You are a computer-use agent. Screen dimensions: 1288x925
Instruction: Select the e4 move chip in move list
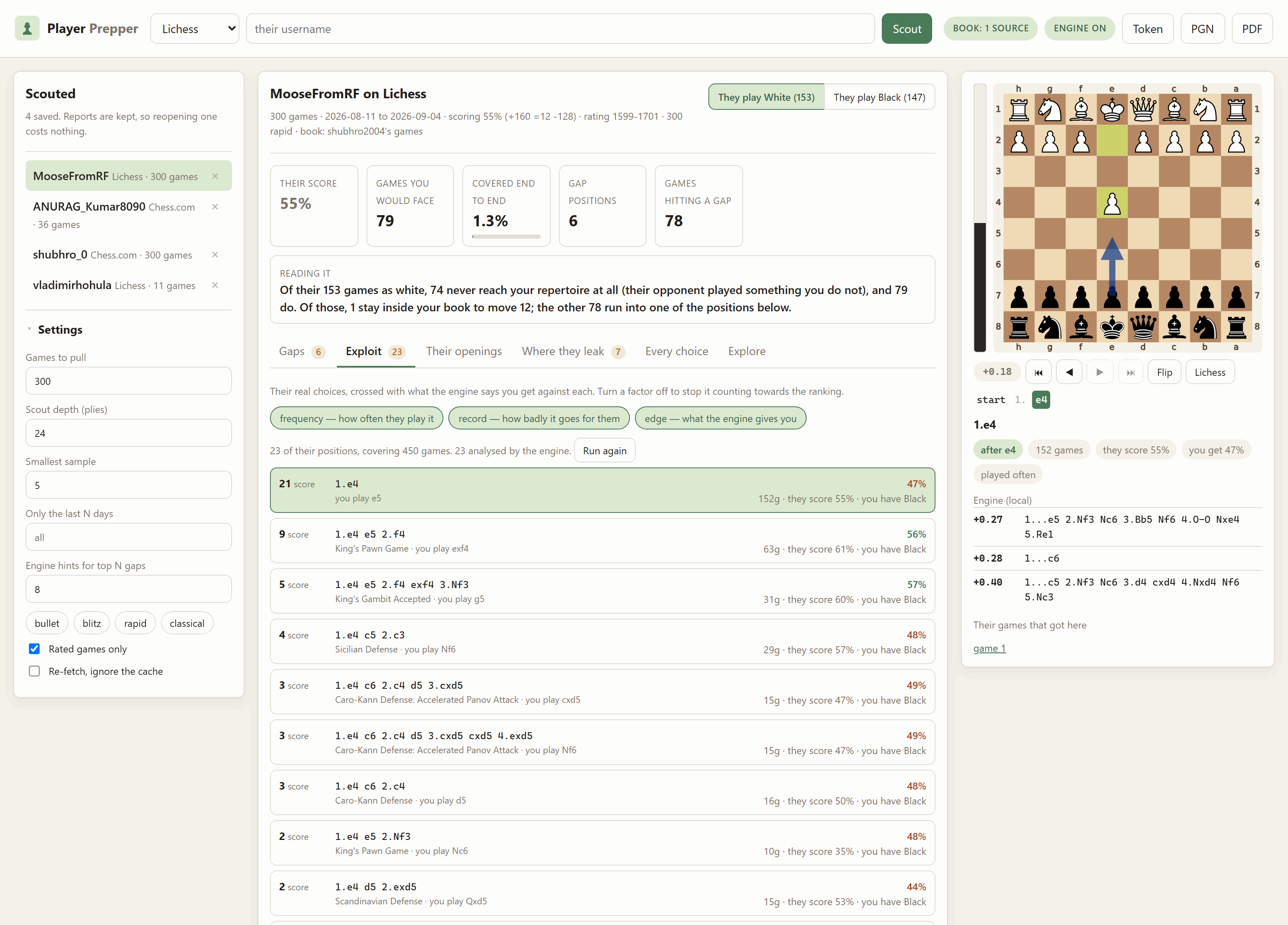click(x=1040, y=400)
